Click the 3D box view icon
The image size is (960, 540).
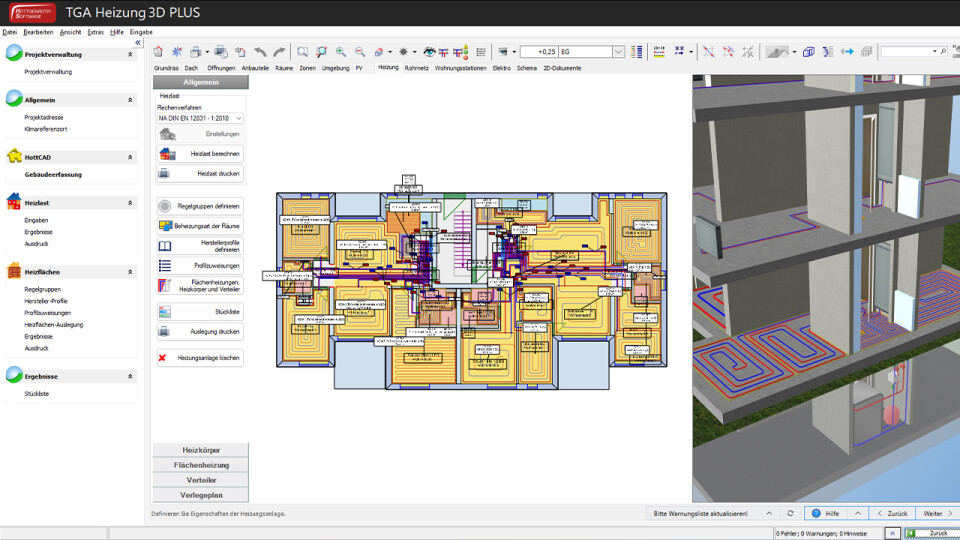(x=809, y=51)
